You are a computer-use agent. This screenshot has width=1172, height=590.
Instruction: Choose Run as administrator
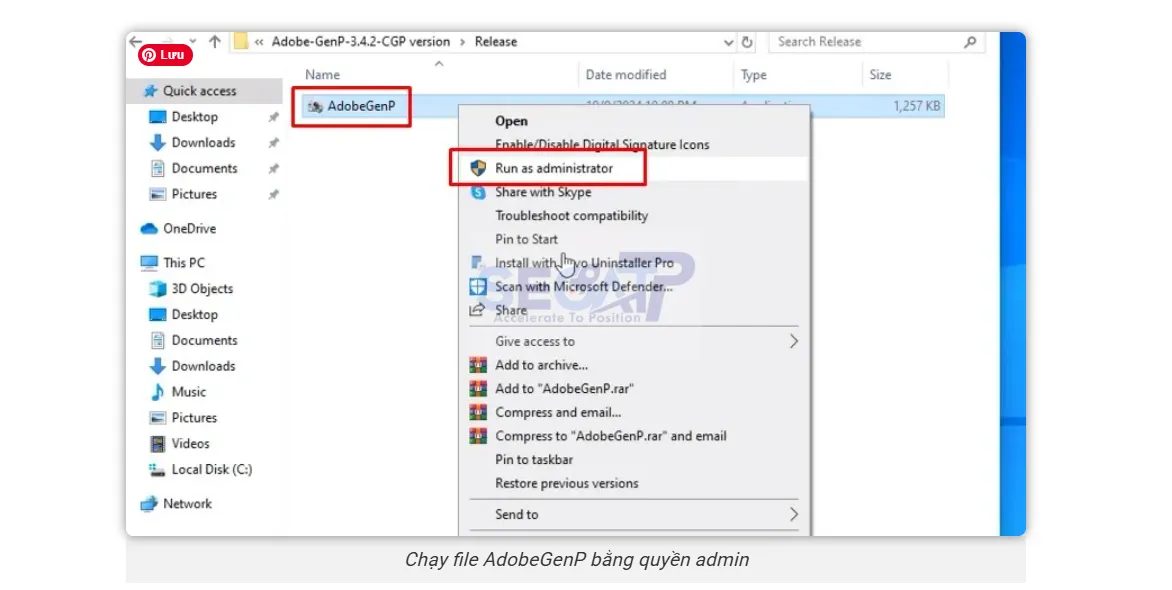coord(554,168)
